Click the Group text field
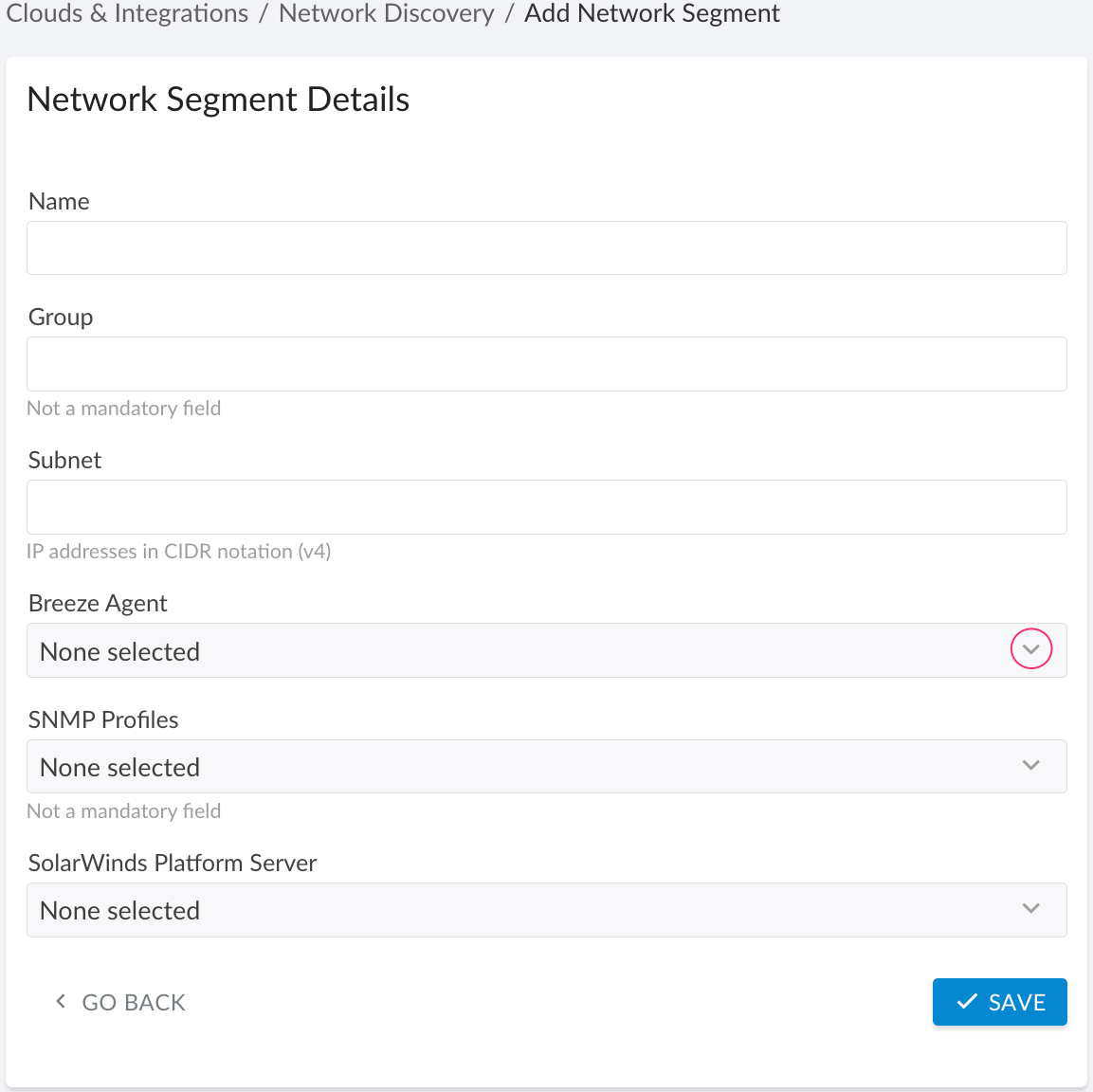The height and width of the screenshot is (1092, 1093). point(545,363)
